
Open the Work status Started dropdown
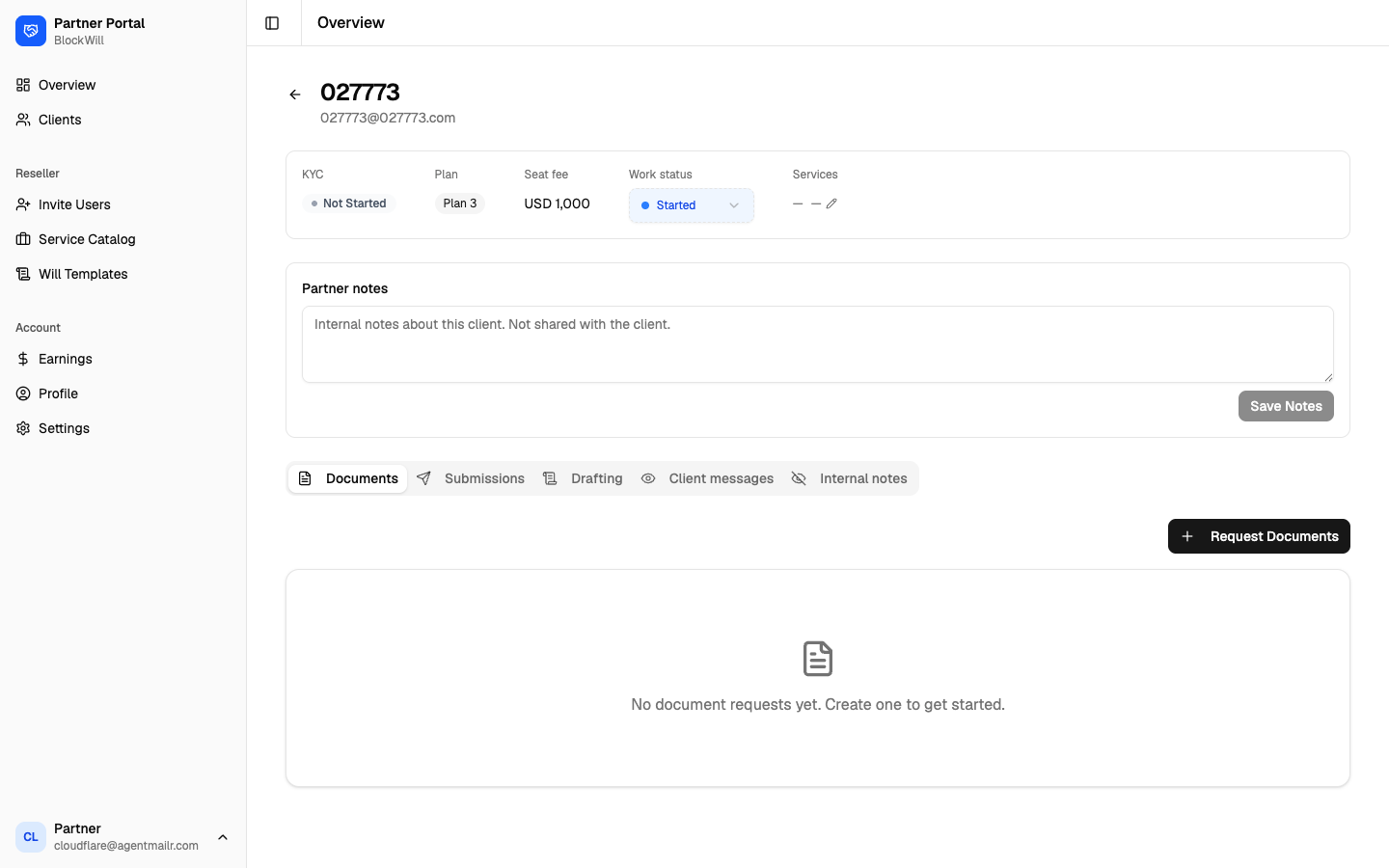[x=692, y=205]
